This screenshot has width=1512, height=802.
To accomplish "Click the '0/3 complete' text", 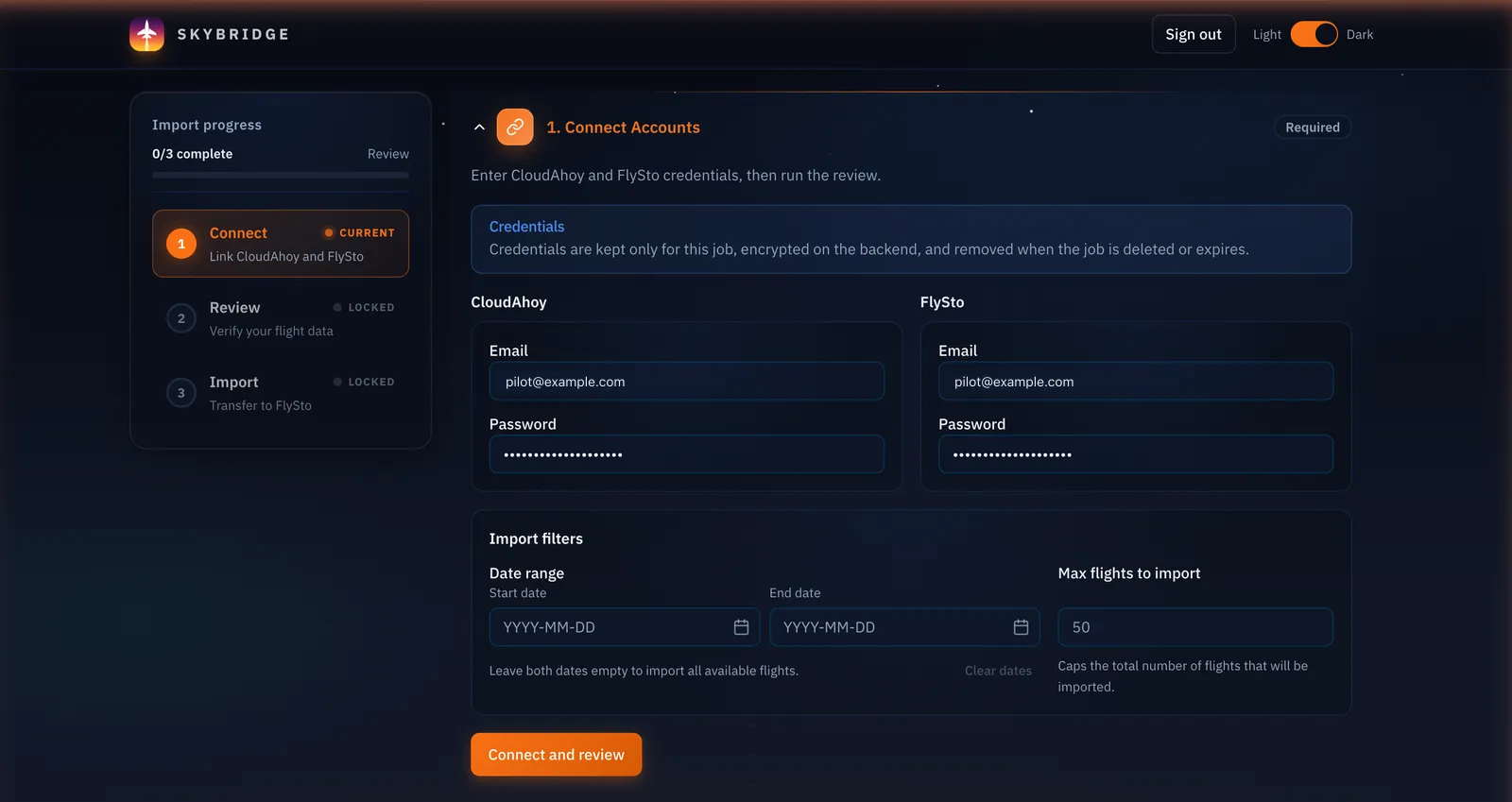I will [192, 154].
